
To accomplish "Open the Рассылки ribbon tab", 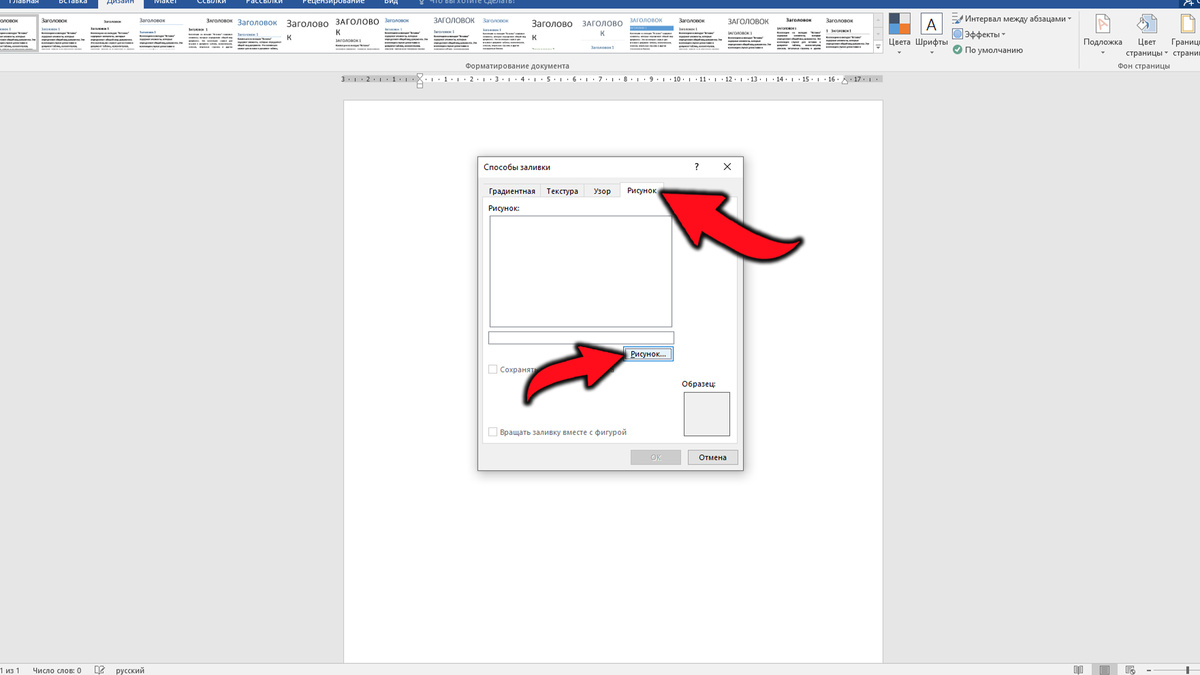I will (265, 3).
